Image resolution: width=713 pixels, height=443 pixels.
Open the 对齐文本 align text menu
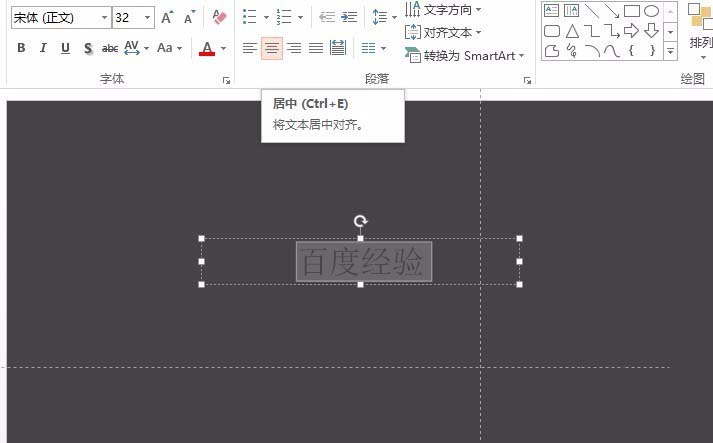click(x=443, y=32)
